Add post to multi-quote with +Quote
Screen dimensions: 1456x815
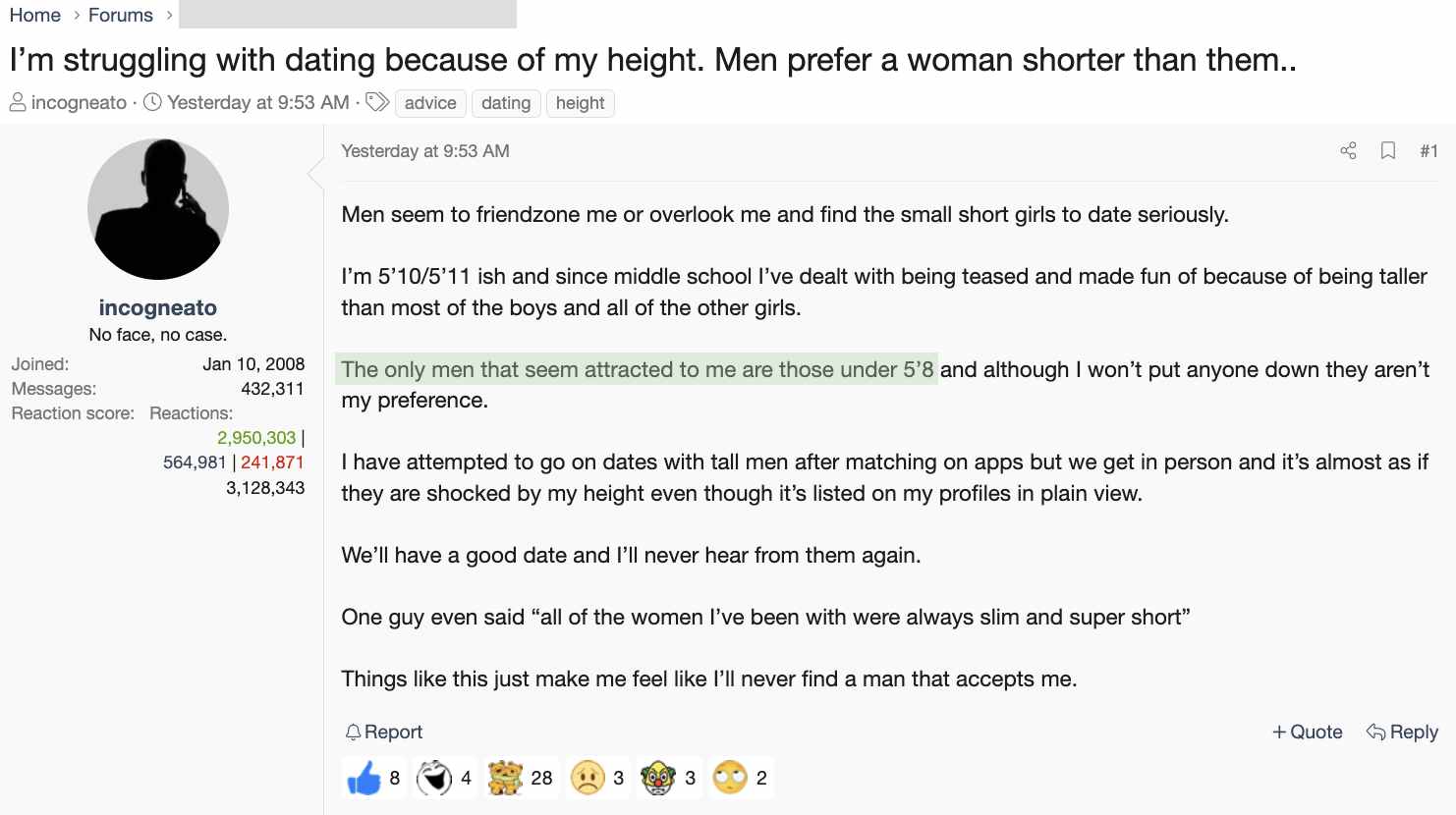click(x=1307, y=733)
